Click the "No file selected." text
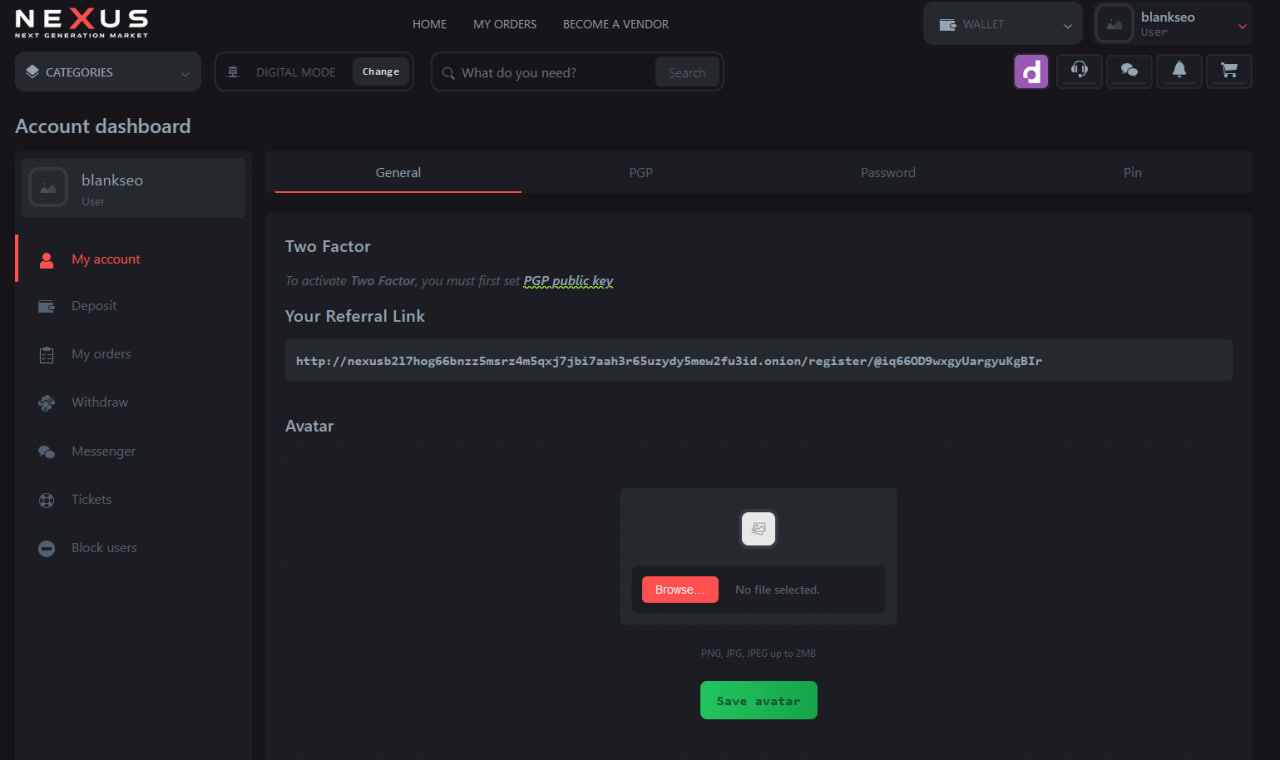Viewport: 1280px width, 760px height. pyautogui.click(x=777, y=590)
